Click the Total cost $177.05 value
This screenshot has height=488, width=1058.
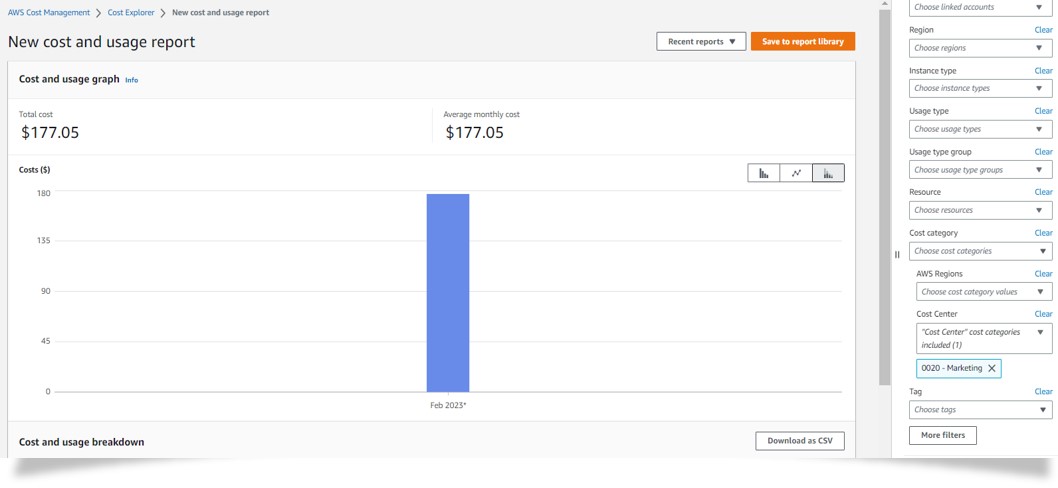(x=50, y=132)
